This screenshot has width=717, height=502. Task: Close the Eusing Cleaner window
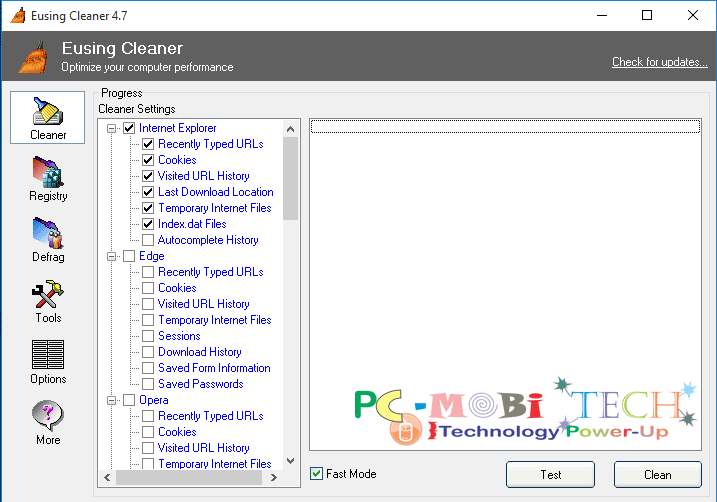click(693, 16)
